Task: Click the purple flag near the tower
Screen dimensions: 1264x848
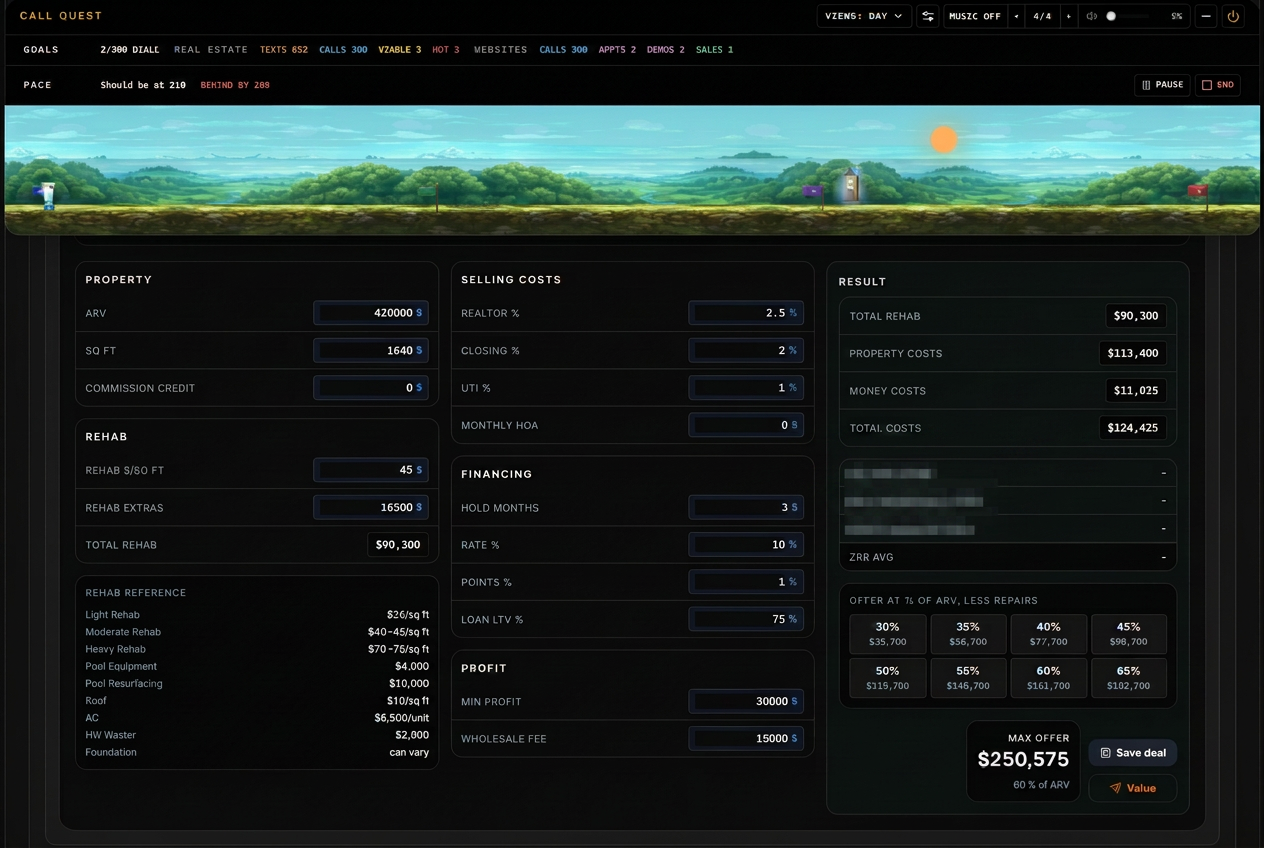Action: tap(813, 193)
